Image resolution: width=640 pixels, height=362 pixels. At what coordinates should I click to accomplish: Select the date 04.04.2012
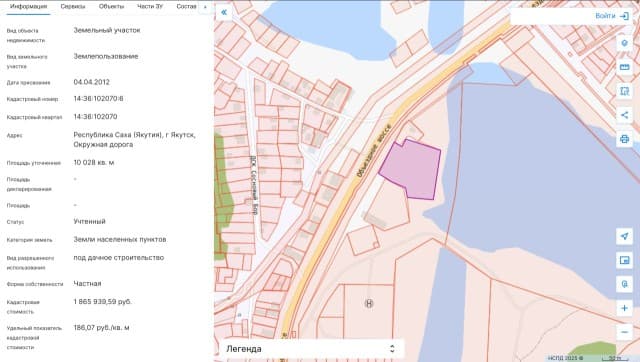pos(91,82)
